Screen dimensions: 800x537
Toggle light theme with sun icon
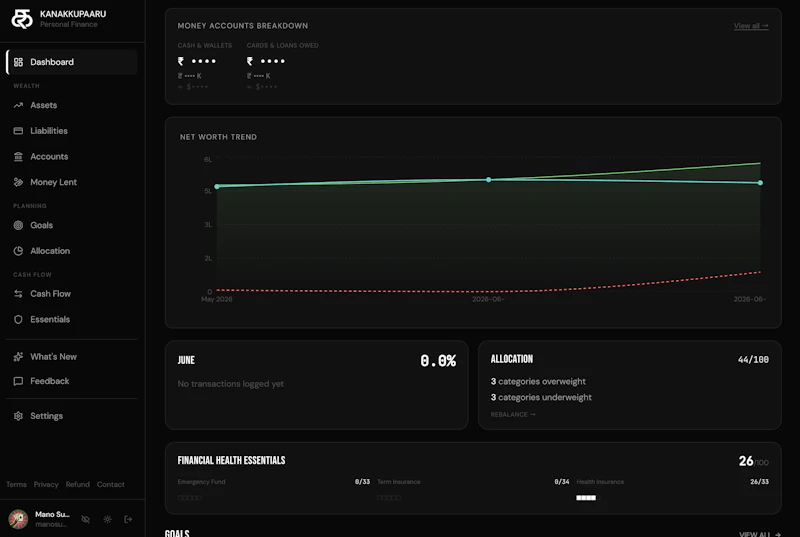point(107,519)
